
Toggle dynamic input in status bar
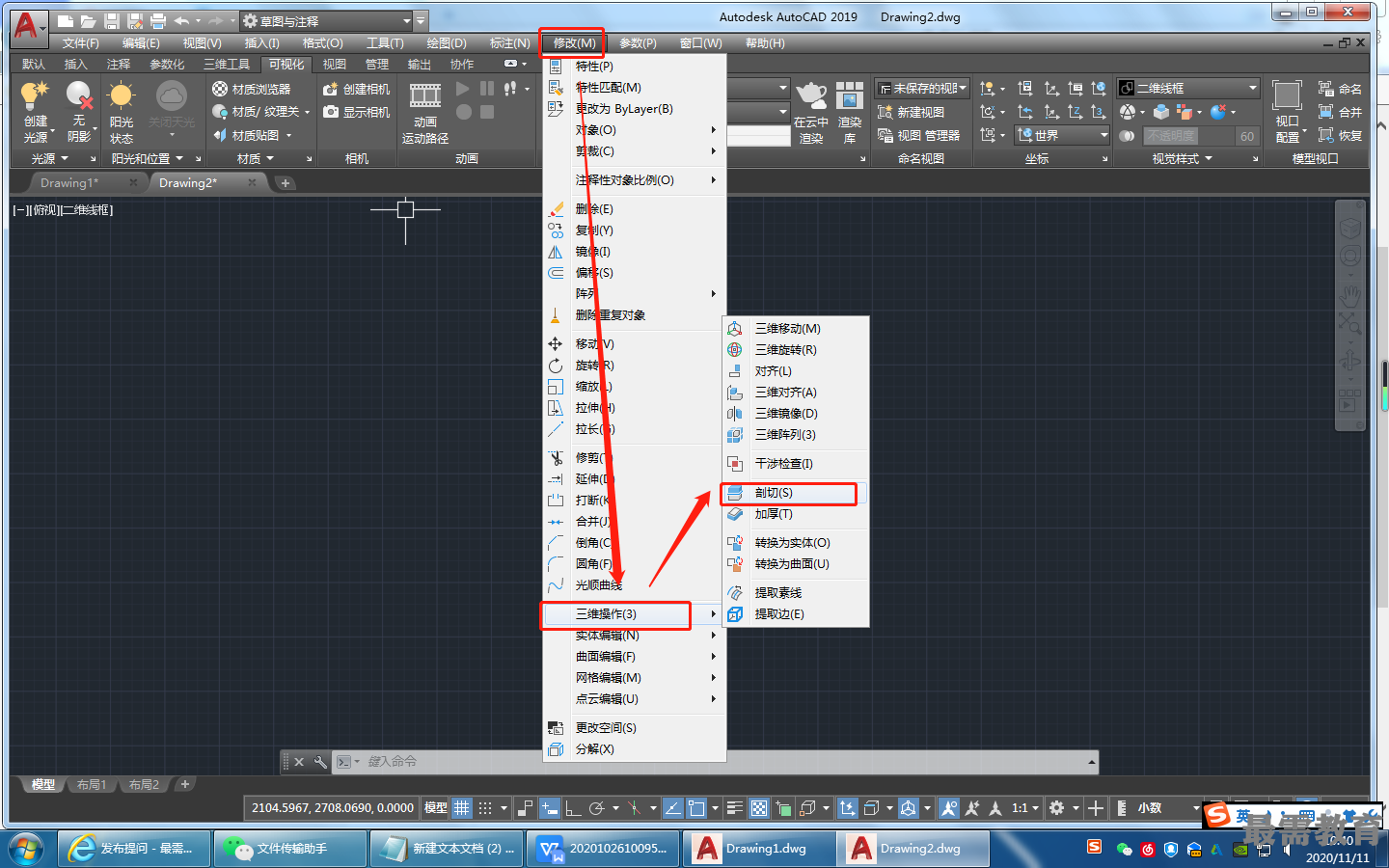point(549,808)
